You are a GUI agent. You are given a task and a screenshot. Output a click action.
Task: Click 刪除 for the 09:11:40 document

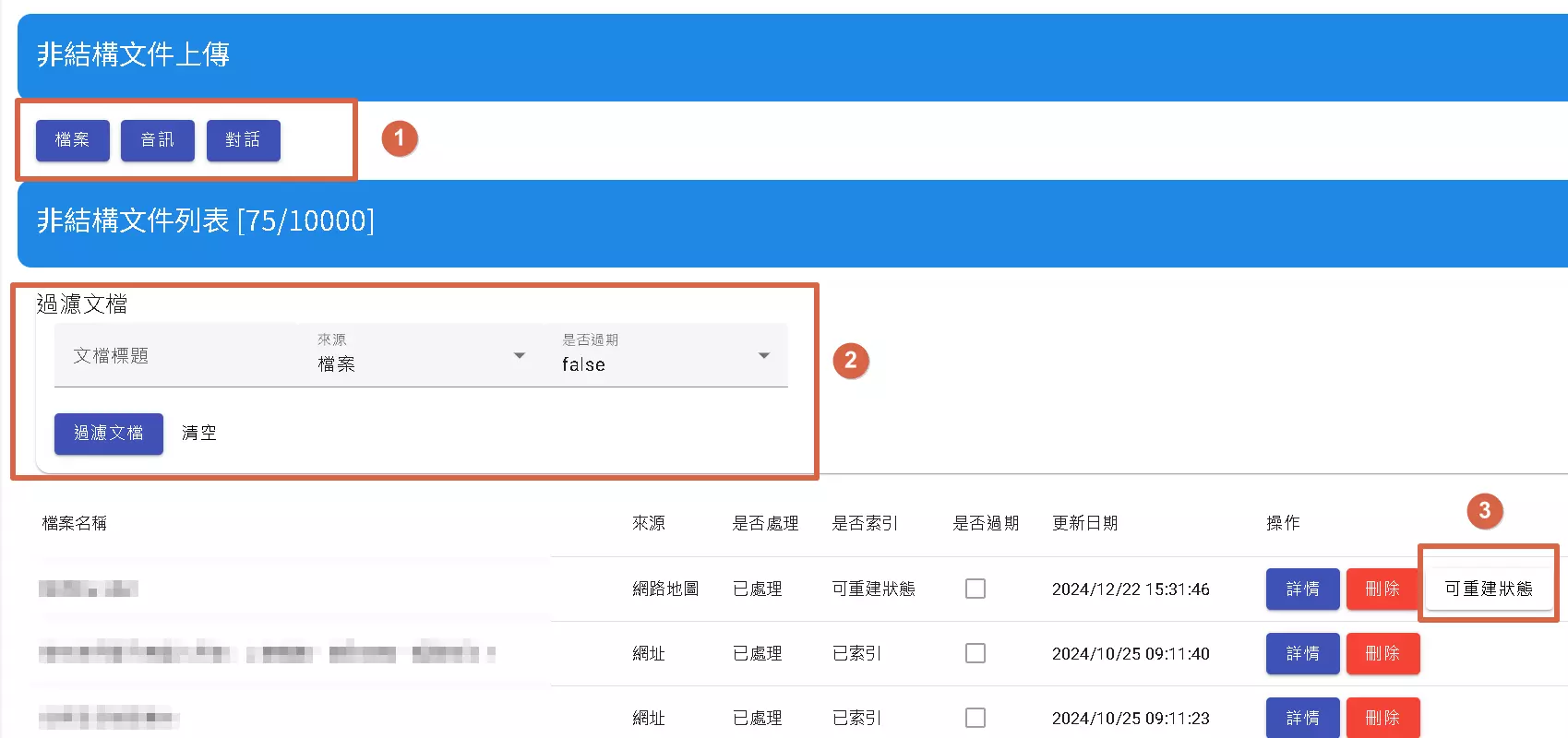(x=1382, y=653)
